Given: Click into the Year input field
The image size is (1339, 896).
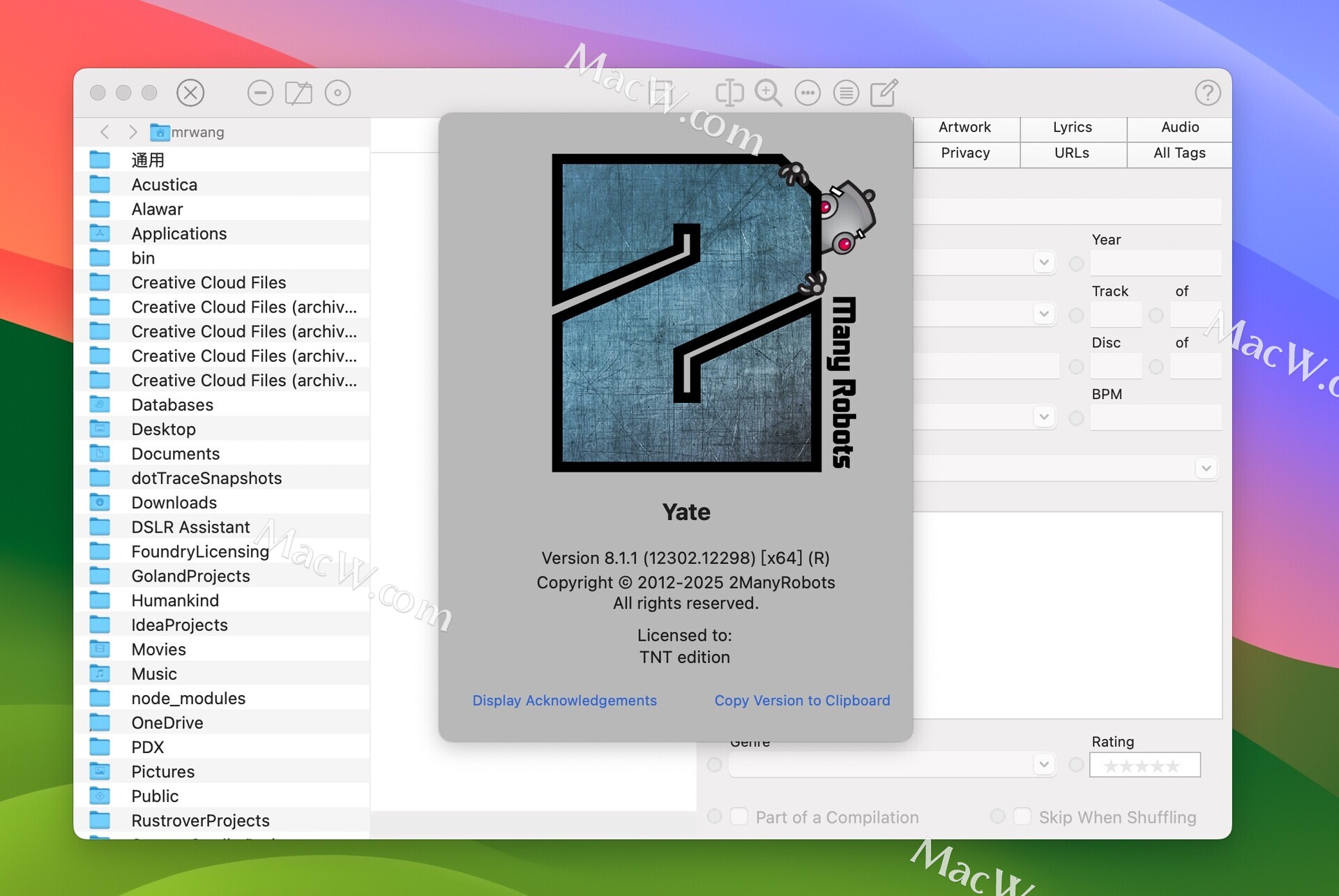Looking at the screenshot, I should click(1156, 264).
